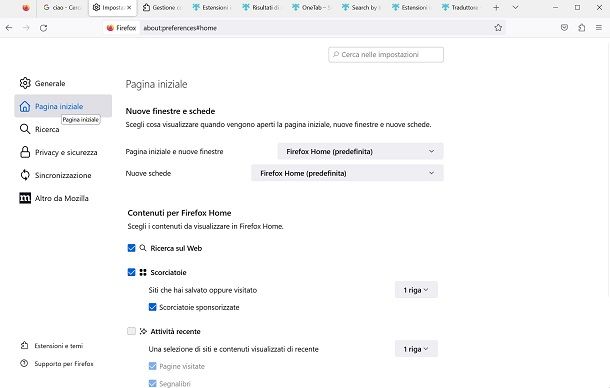
Task: Click the Firefox View icon in tab strip
Action: 26,7
